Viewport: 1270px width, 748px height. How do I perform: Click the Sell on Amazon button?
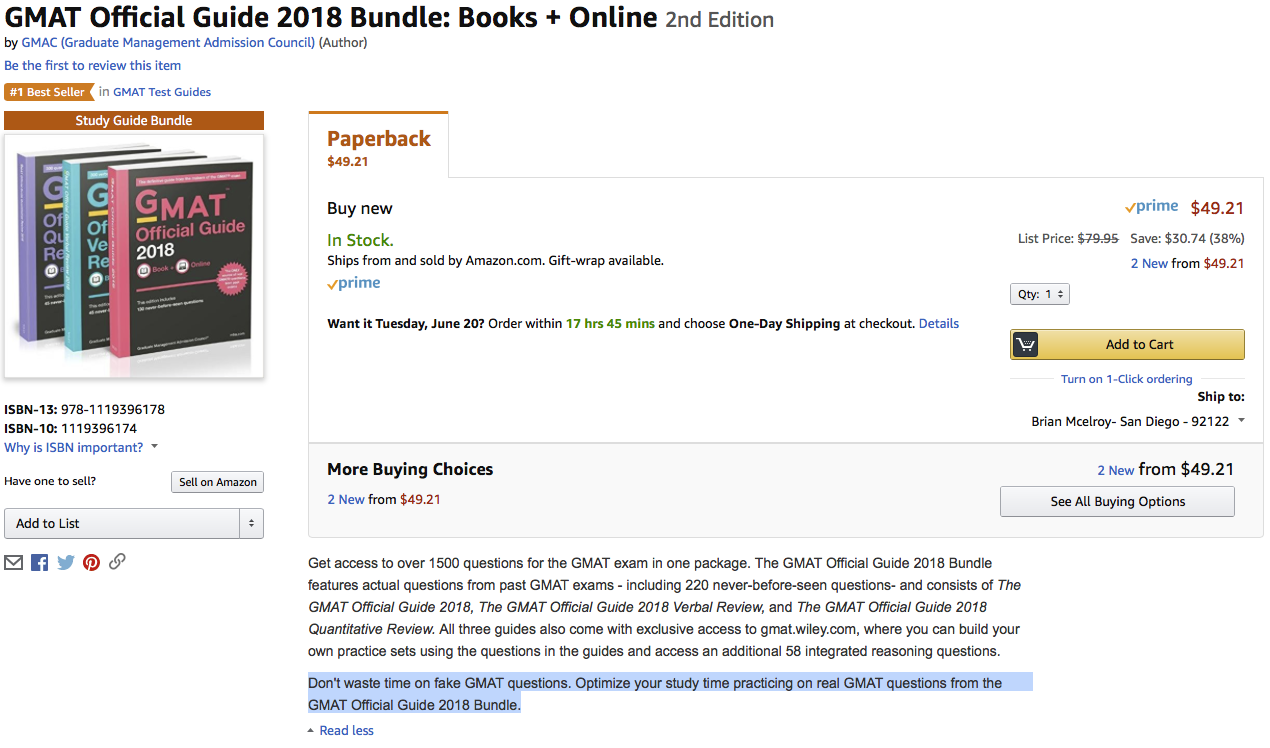click(x=217, y=482)
